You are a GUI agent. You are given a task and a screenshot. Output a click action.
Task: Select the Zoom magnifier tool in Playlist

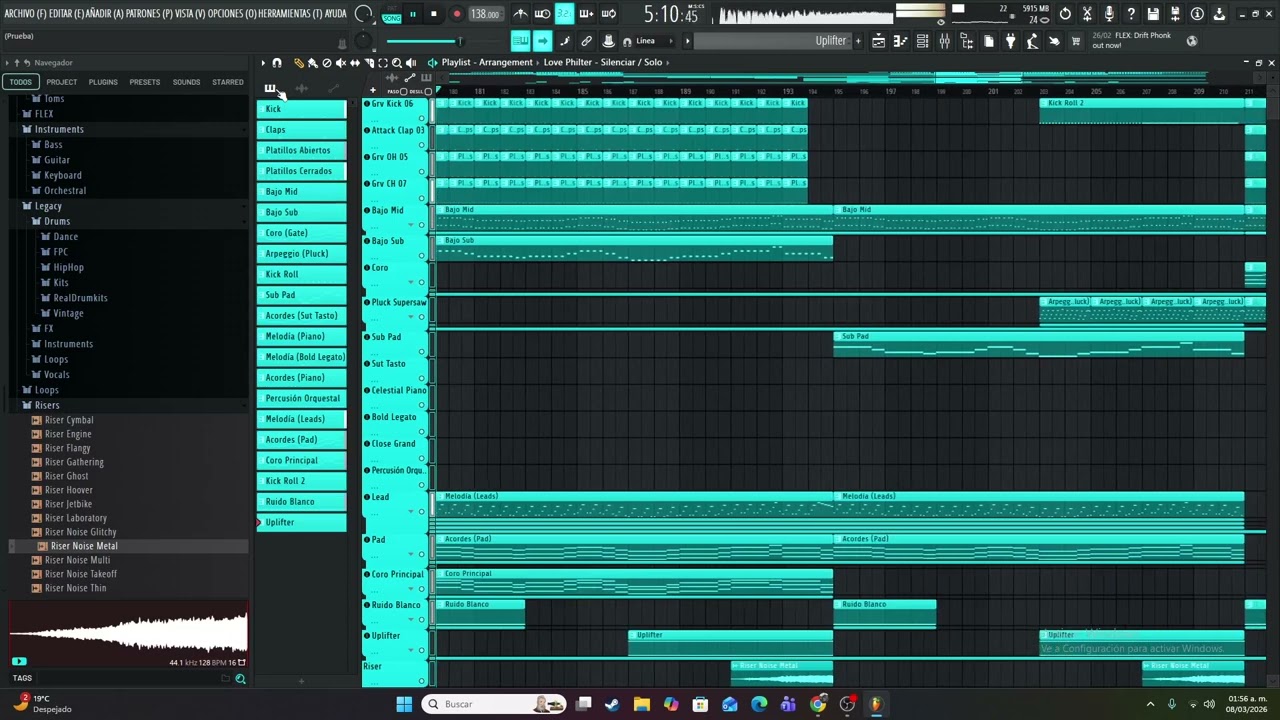tap(397, 63)
